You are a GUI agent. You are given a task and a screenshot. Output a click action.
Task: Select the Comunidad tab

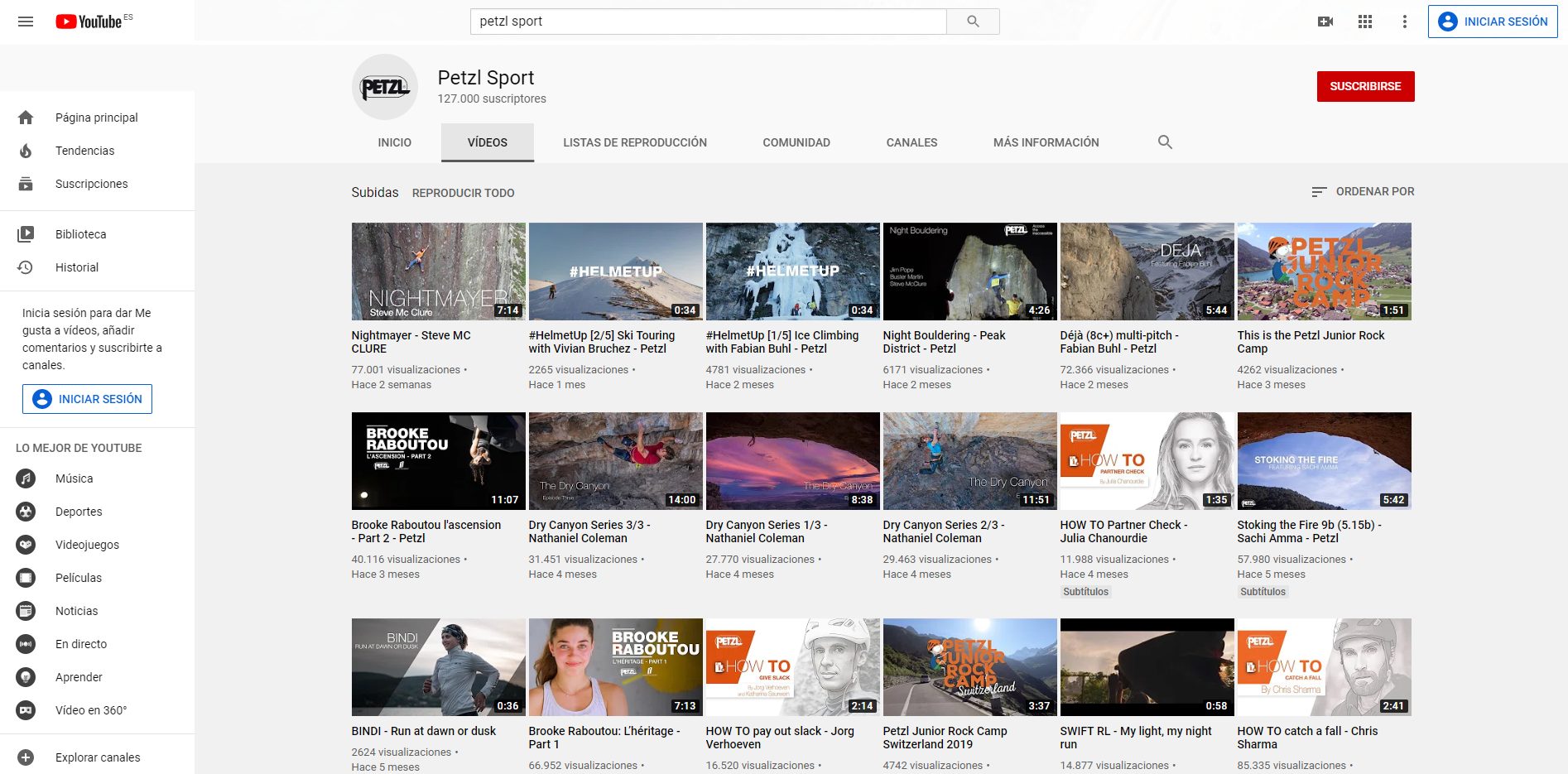796,142
